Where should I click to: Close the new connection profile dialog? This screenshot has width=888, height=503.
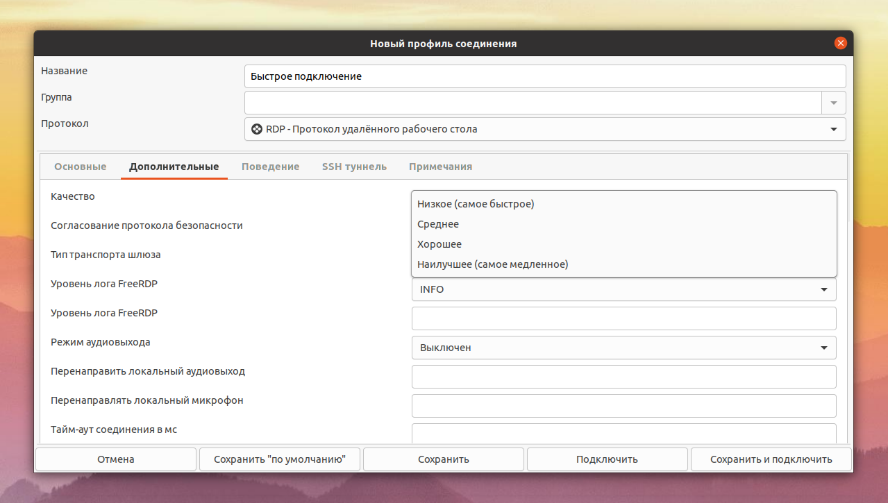840,43
